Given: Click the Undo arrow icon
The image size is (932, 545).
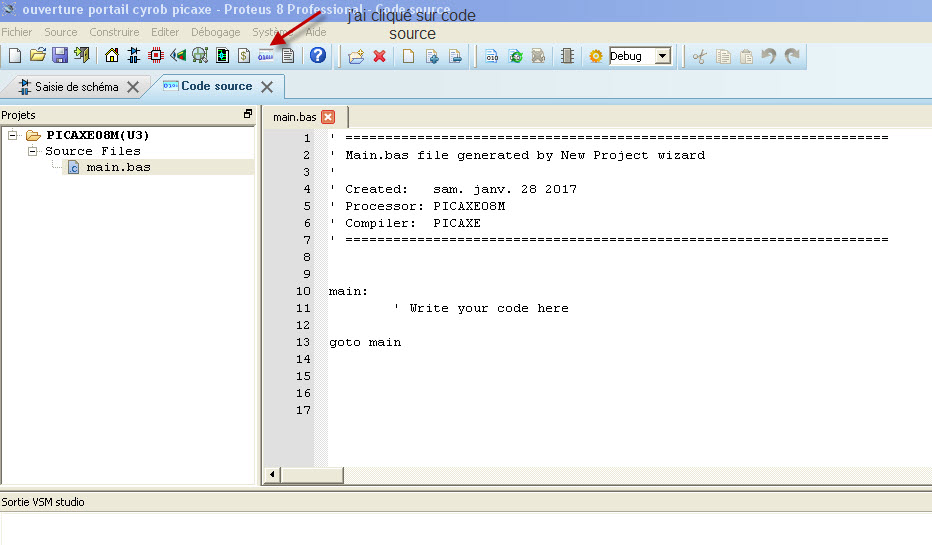Looking at the screenshot, I should (769, 56).
